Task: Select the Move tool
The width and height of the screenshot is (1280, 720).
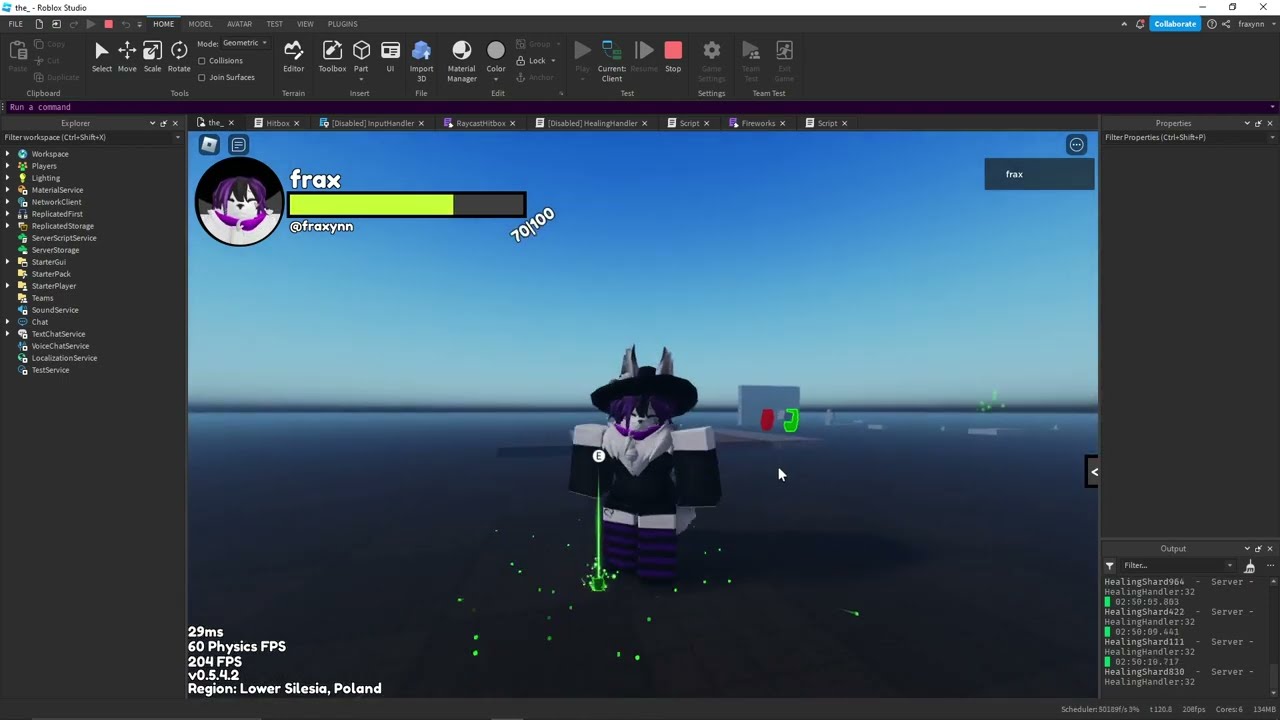Action: [127, 57]
